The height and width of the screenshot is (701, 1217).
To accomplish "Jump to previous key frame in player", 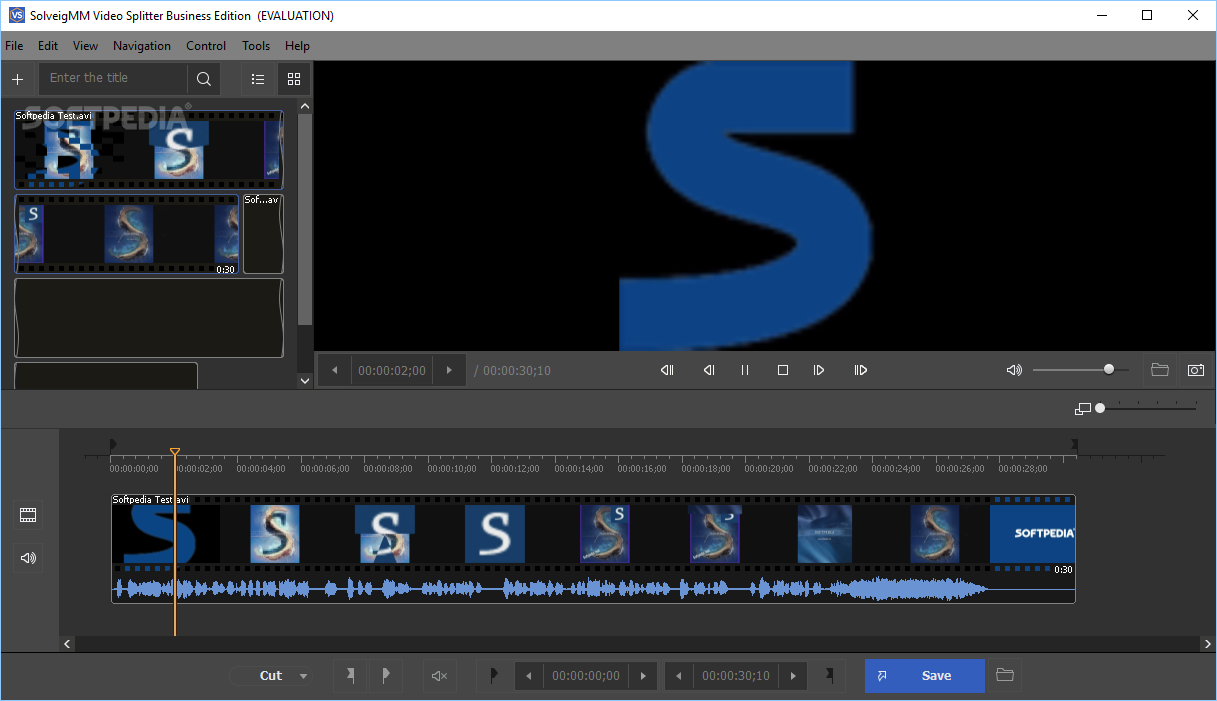I will tap(667, 370).
